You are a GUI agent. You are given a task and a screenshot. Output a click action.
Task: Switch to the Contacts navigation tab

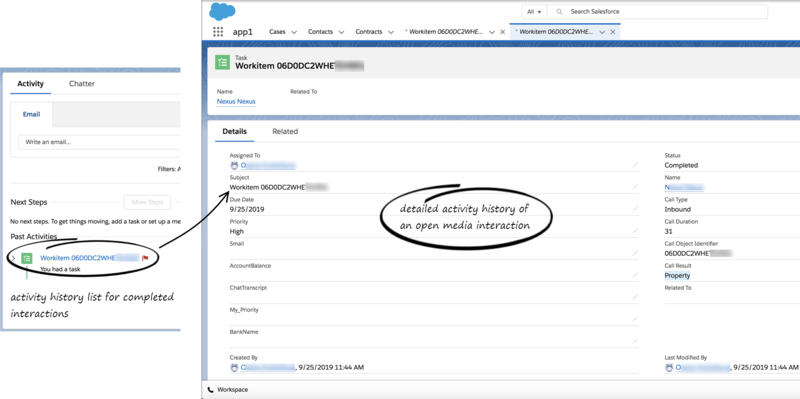[320, 32]
